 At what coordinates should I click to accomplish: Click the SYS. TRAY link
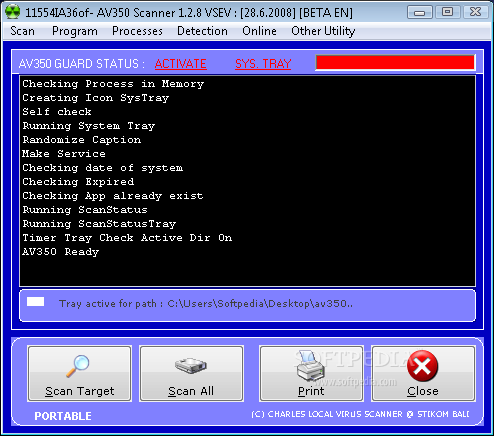pos(263,64)
